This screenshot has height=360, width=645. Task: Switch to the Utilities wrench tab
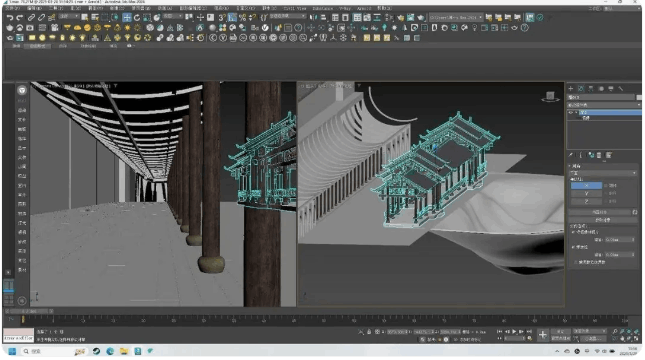pyautogui.click(x=621, y=88)
